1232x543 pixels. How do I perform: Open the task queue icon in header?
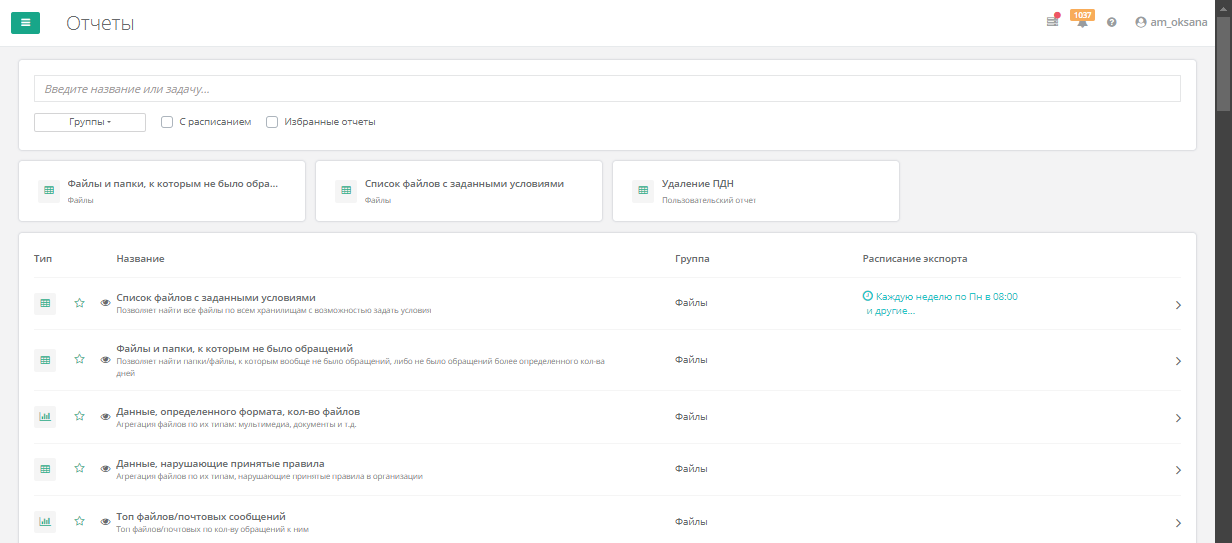pos(1052,21)
